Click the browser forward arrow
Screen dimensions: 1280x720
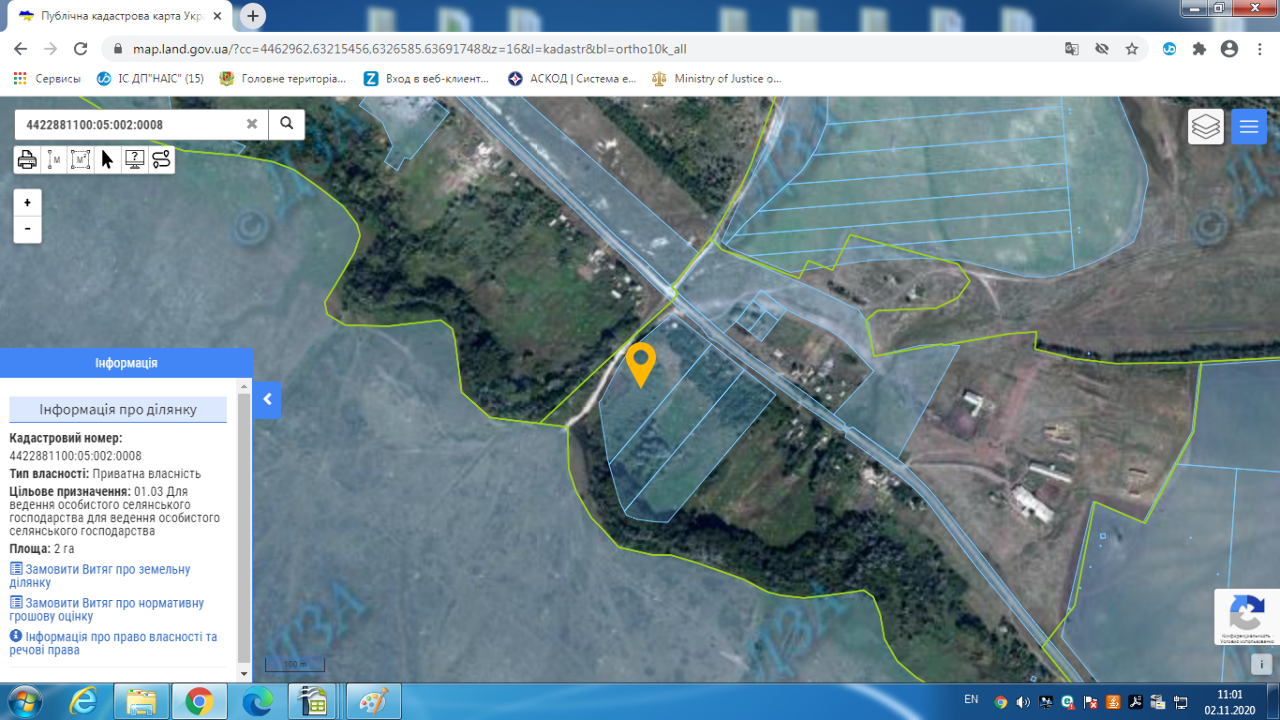pos(51,48)
